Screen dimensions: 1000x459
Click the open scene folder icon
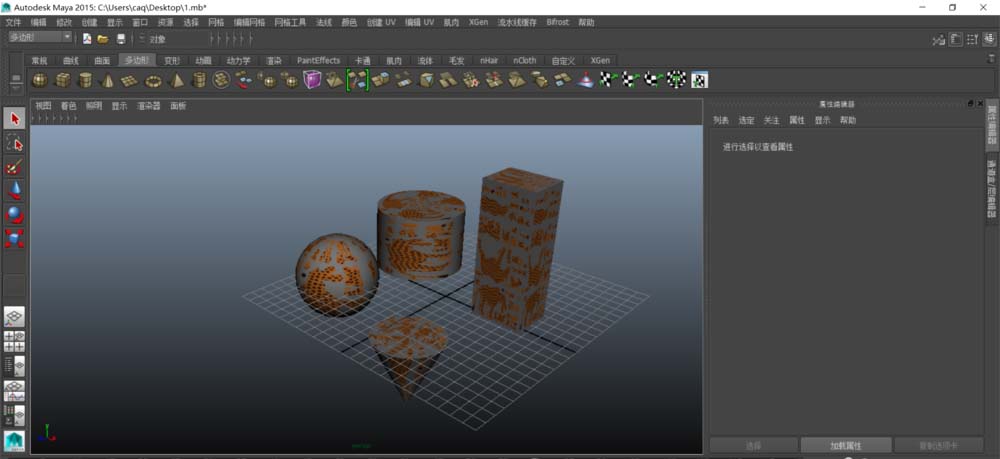[x=103, y=39]
